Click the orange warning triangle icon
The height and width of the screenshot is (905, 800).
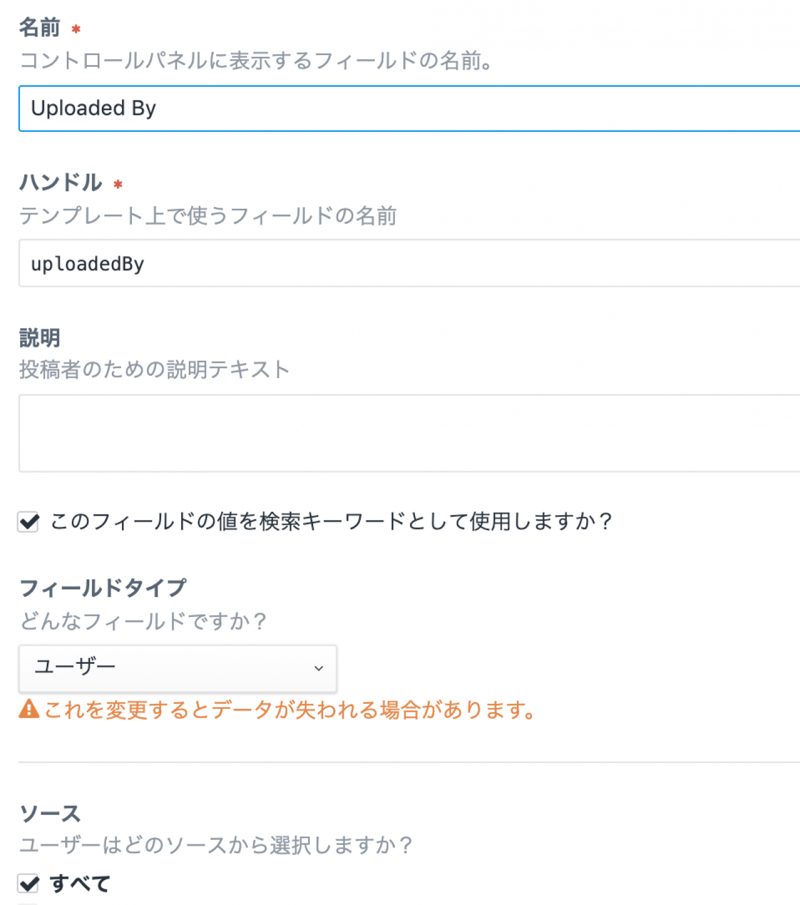29,711
